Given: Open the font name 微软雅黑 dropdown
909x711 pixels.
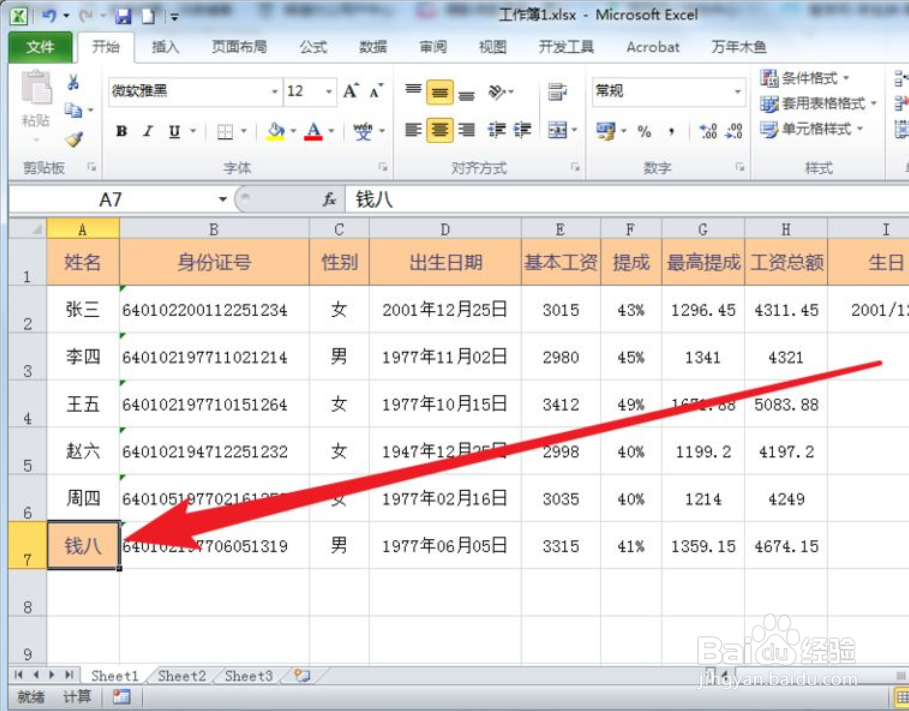Looking at the screenshot, I should coord(274,92).
